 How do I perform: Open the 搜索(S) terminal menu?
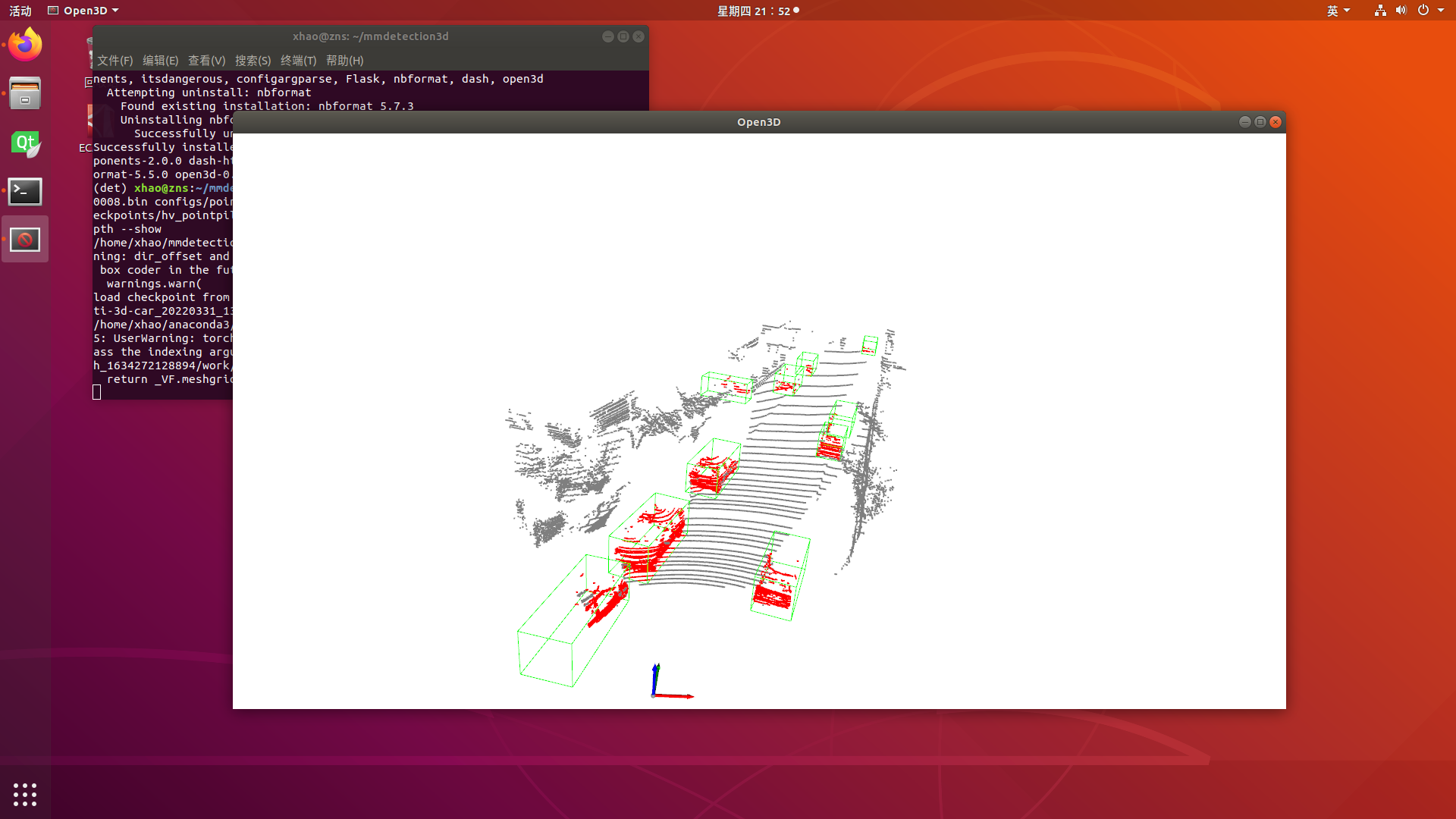pos(253,61)
